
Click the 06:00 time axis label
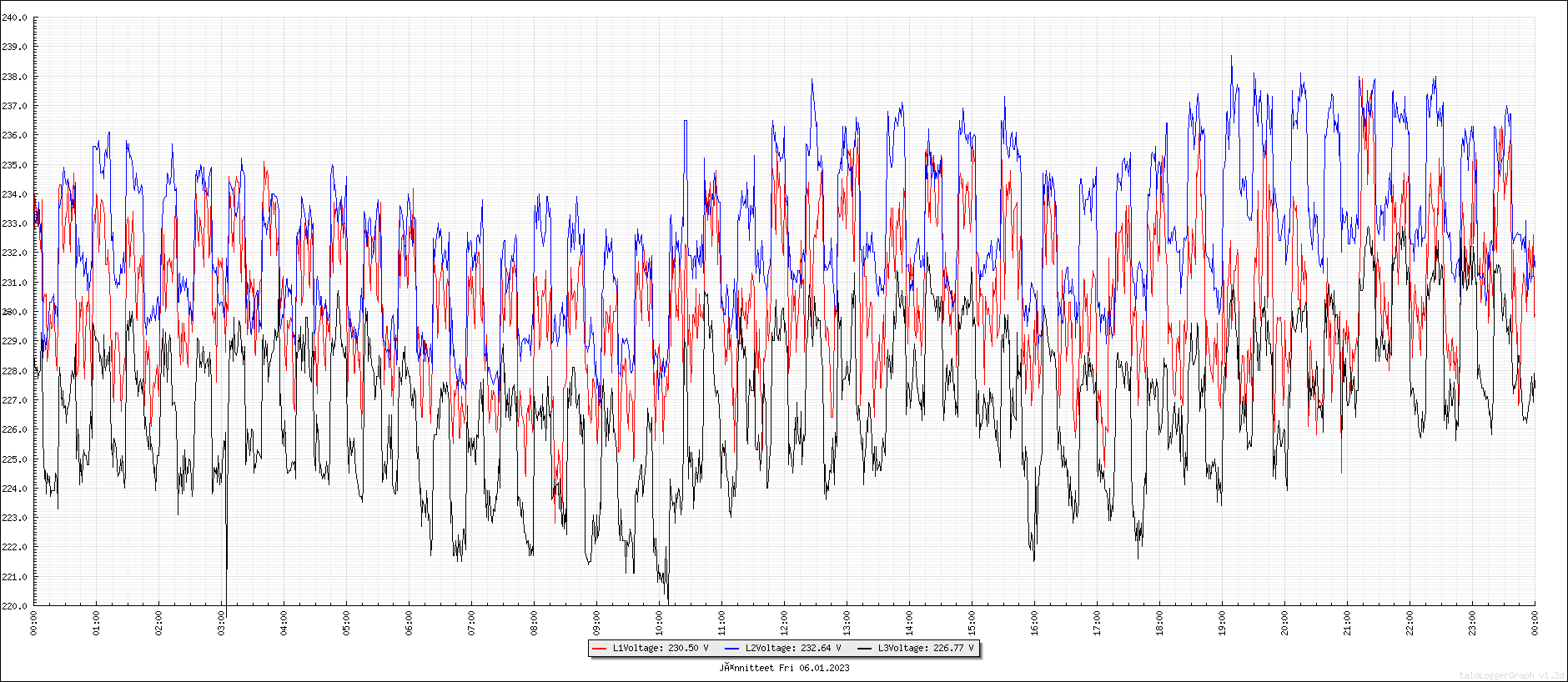tap(409, 623)
